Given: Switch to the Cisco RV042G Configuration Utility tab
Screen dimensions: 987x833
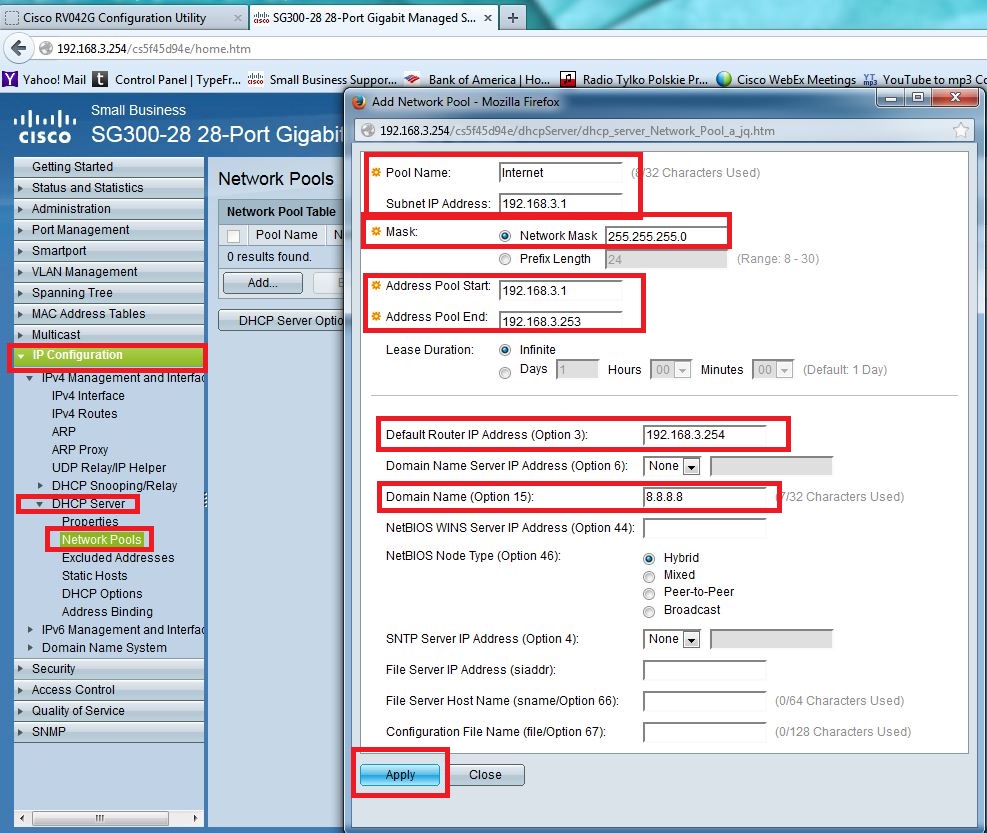Looking at the screenshot, I should 123,18.
